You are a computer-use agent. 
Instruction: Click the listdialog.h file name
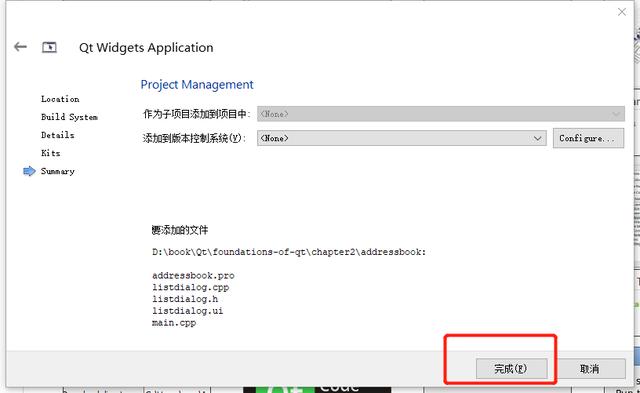(x=185, y=299)
